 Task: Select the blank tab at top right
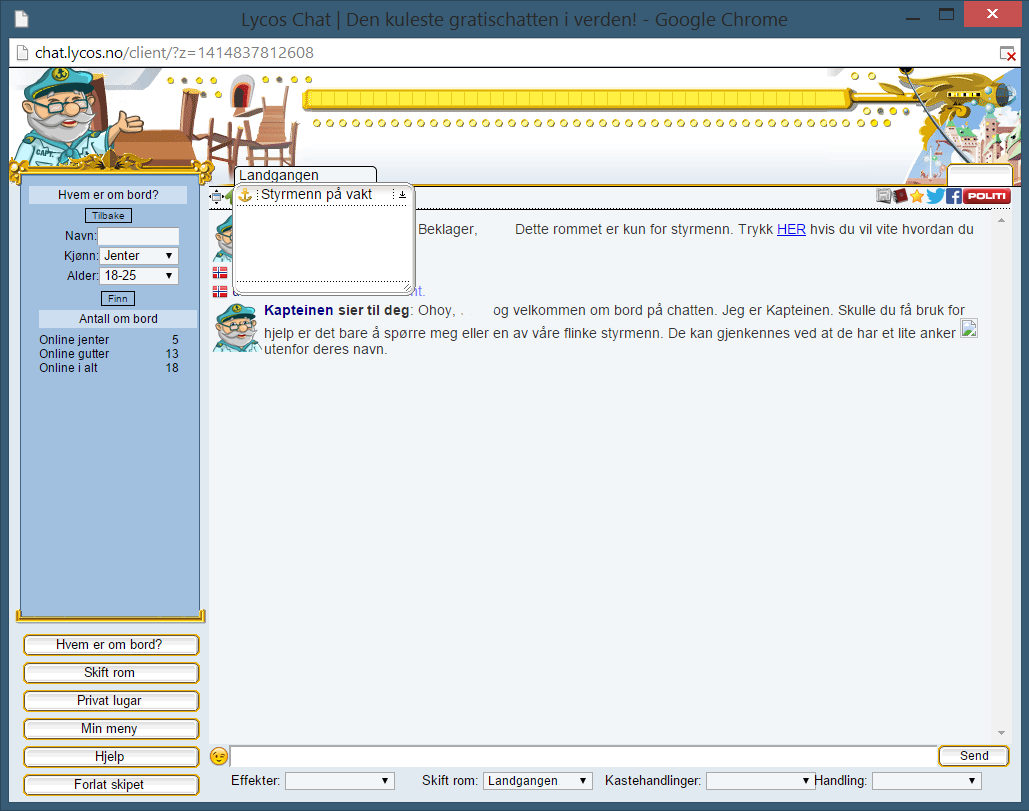pyautogui.click(x=980, y=175)
